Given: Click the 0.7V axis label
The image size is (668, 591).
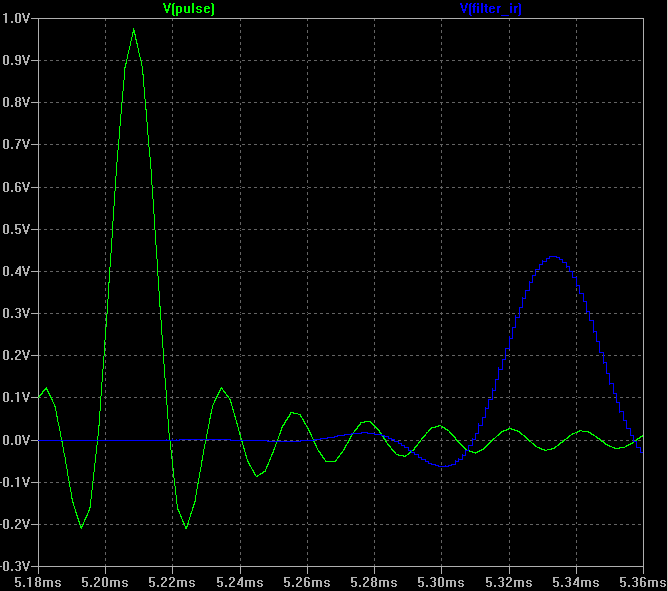Looking at the screenshot, I should click(x=16, y=145).
